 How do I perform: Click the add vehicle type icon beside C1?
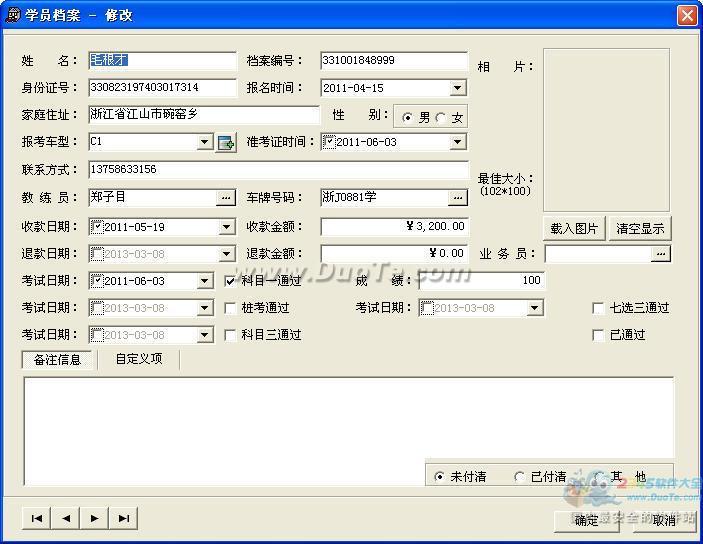coord(226,143)
